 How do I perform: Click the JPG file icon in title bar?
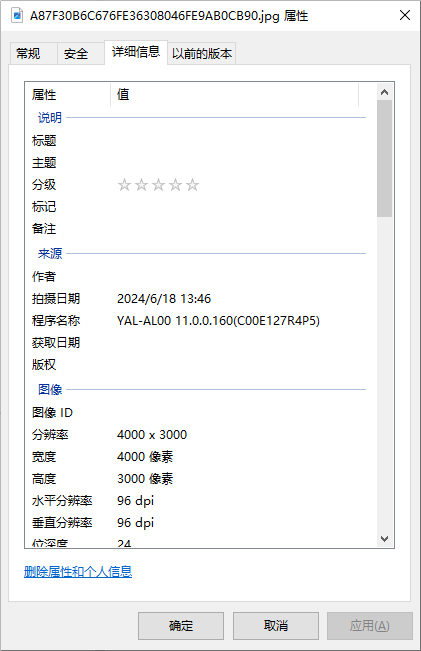pos(17,16)
